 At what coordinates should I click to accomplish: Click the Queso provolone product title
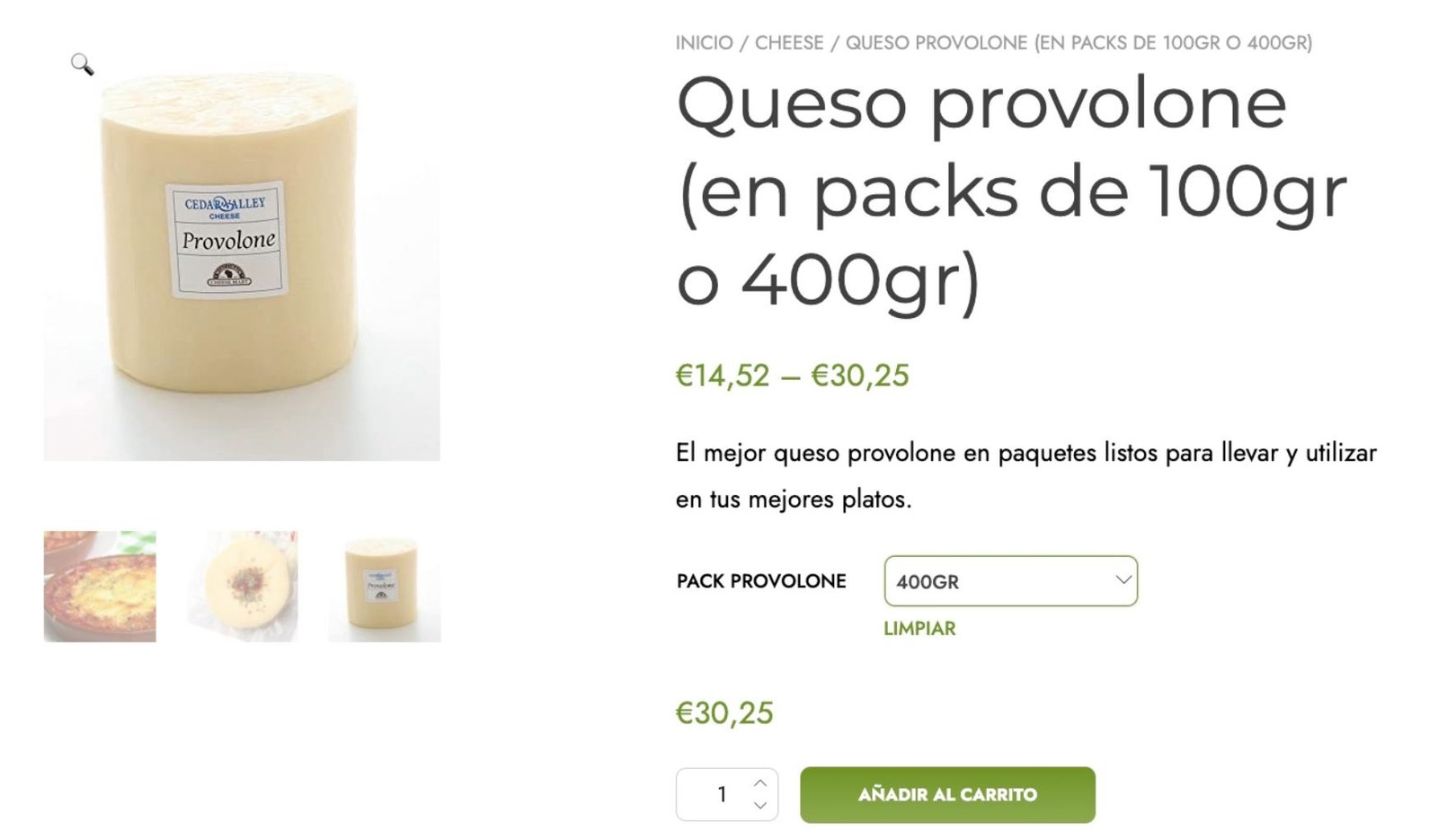point(1011,190)
